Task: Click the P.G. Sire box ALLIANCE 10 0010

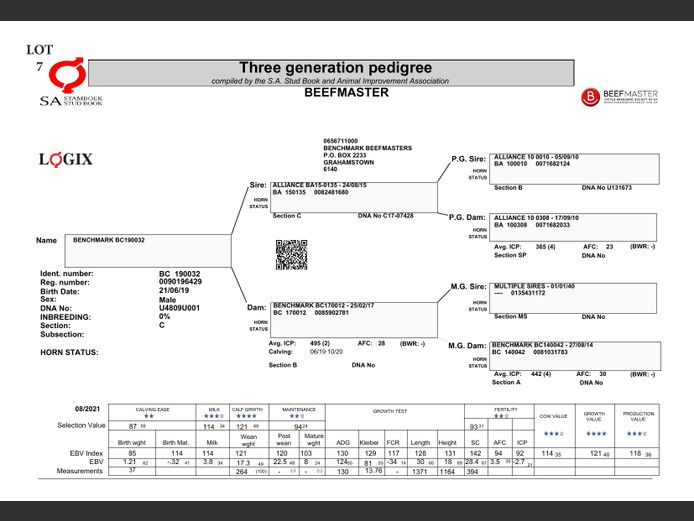Action: [x=576, y=168]
